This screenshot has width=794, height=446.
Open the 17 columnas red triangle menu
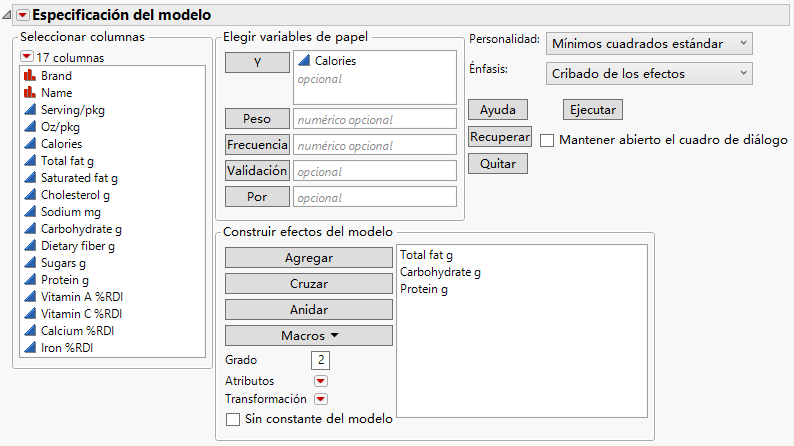(27, 58)
